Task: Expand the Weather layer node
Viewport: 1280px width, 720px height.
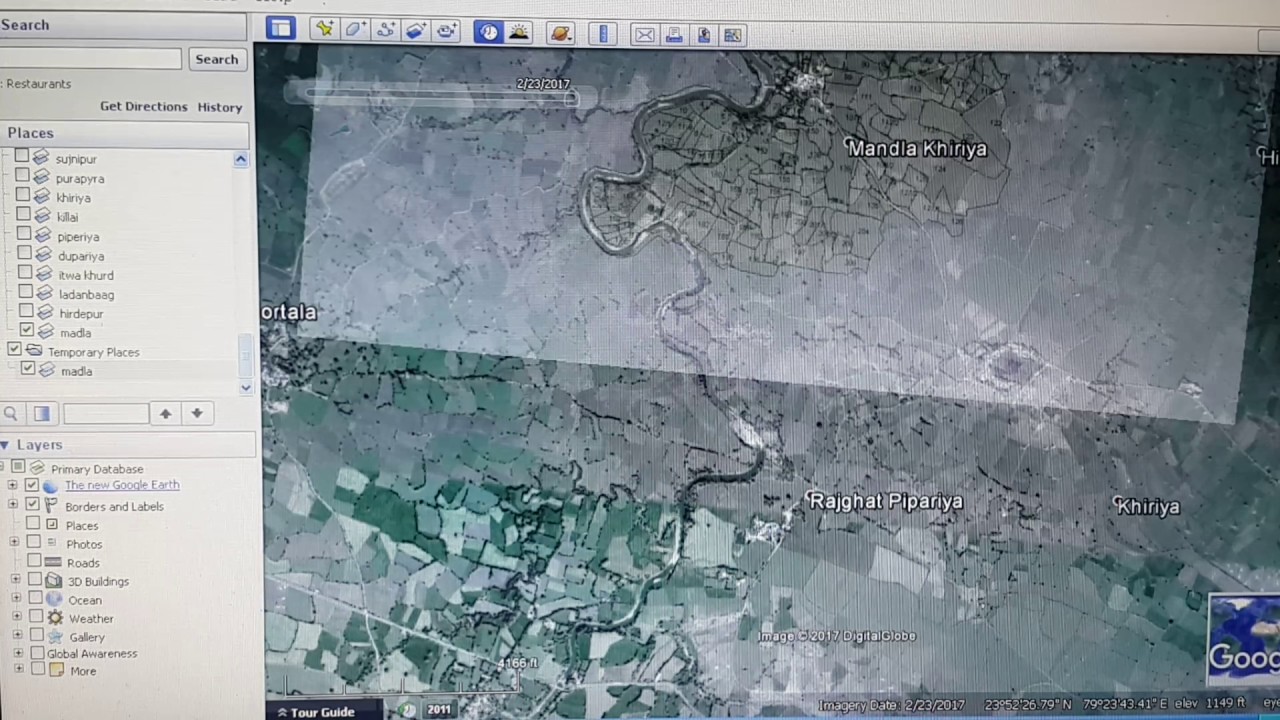Action: tap(16, 617)
